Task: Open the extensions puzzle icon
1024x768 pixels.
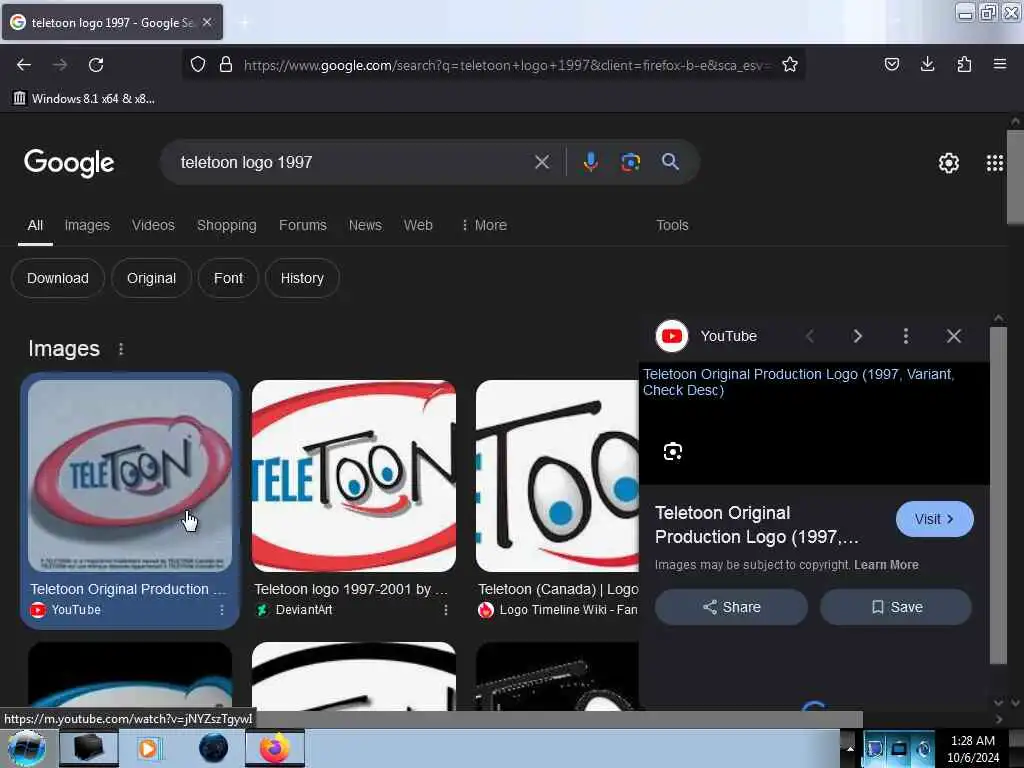Action: pyautogui.click(x=964, y=64)
